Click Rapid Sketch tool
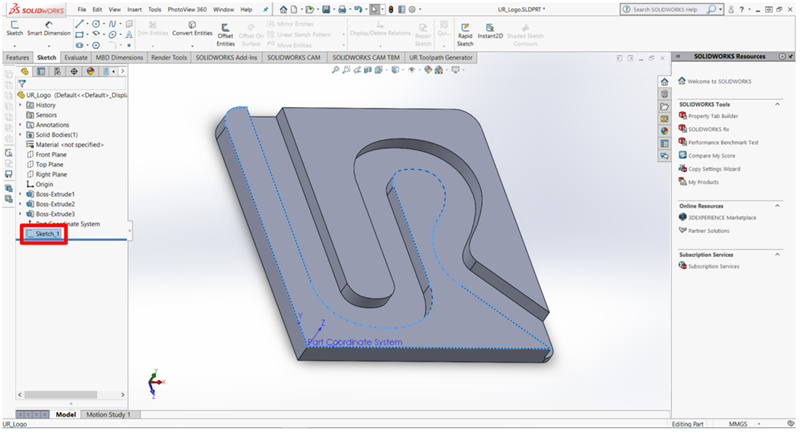800x432 pixels. click(x=465, y=35)
